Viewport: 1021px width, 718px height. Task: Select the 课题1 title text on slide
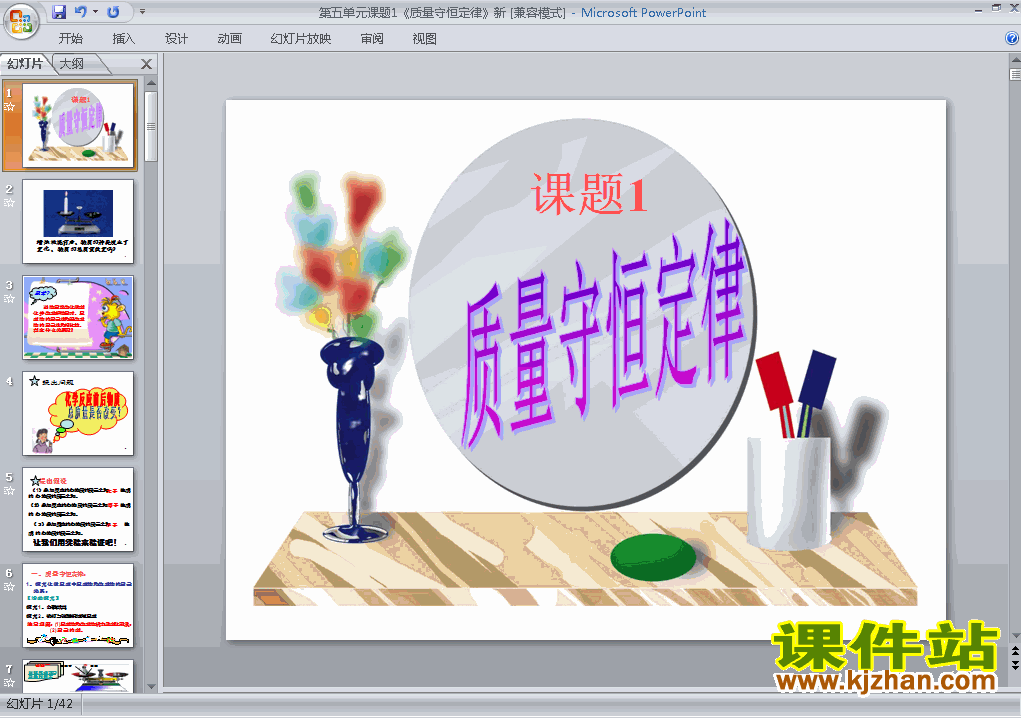tap(589, 193)
